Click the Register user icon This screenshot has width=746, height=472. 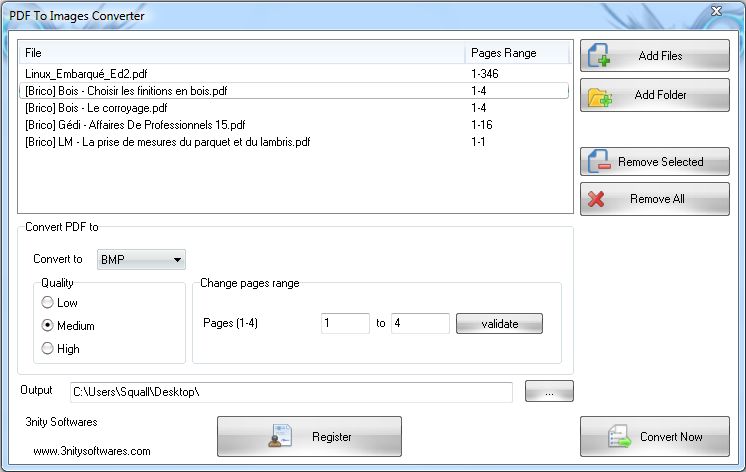coord(280,436)
